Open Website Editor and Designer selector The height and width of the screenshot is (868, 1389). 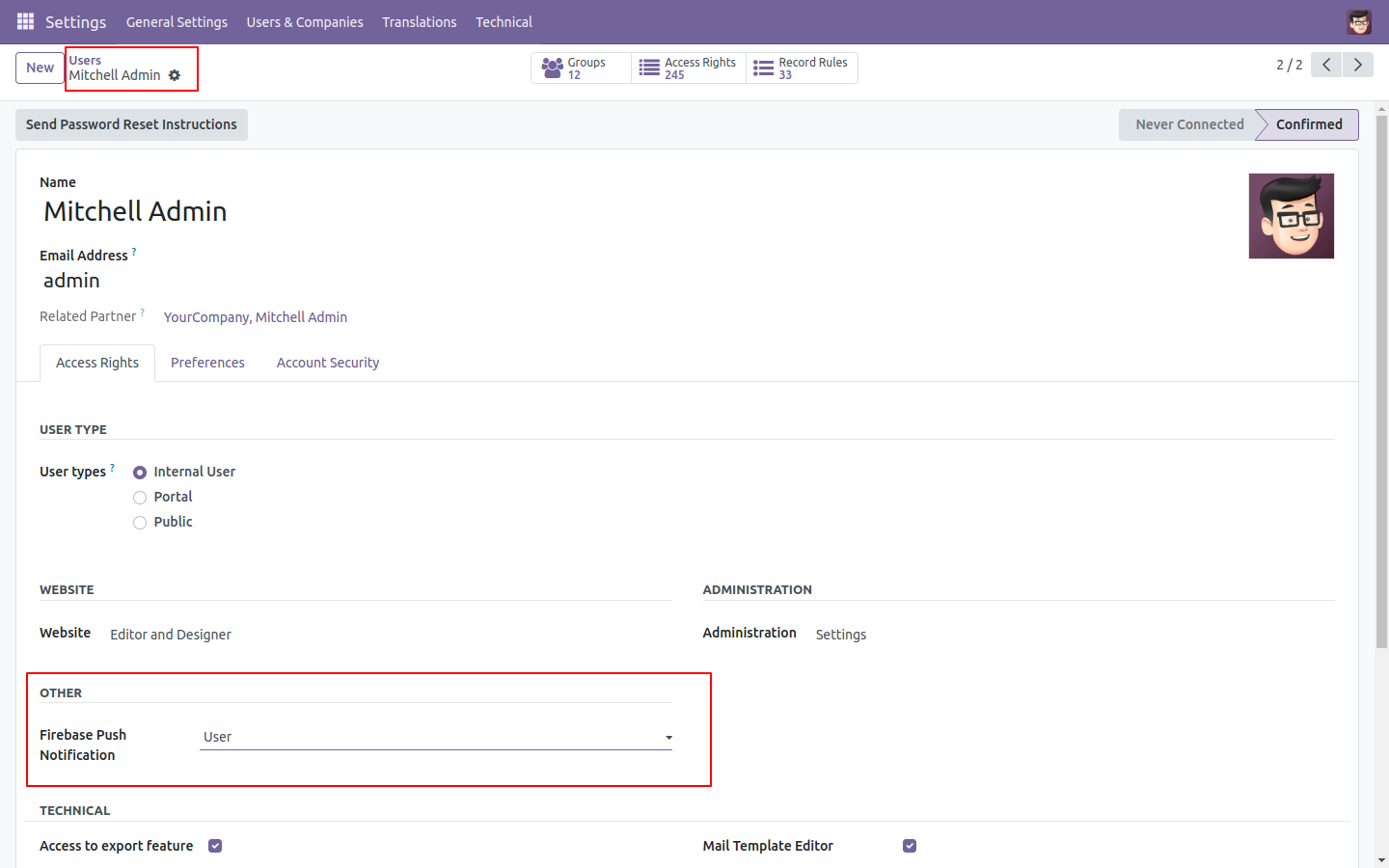coord(171,635)
